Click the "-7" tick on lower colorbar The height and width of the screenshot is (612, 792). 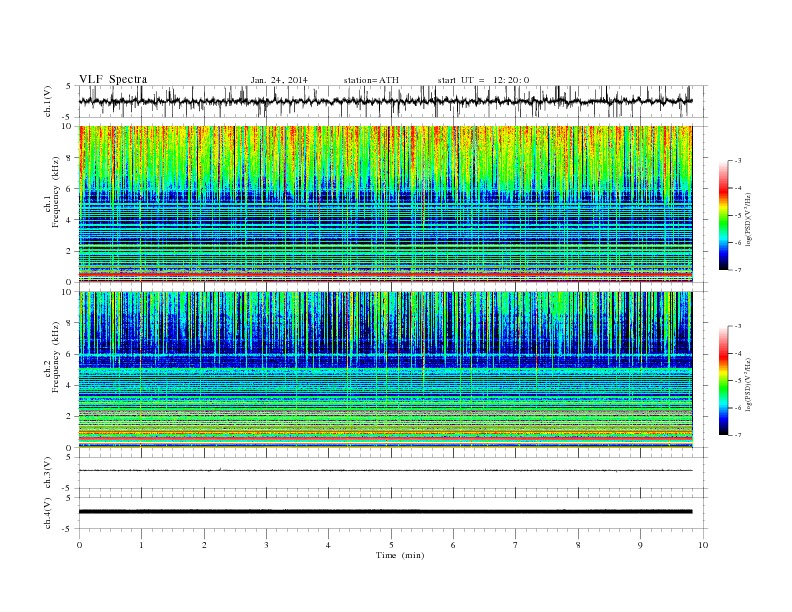(x=738, y=435)
